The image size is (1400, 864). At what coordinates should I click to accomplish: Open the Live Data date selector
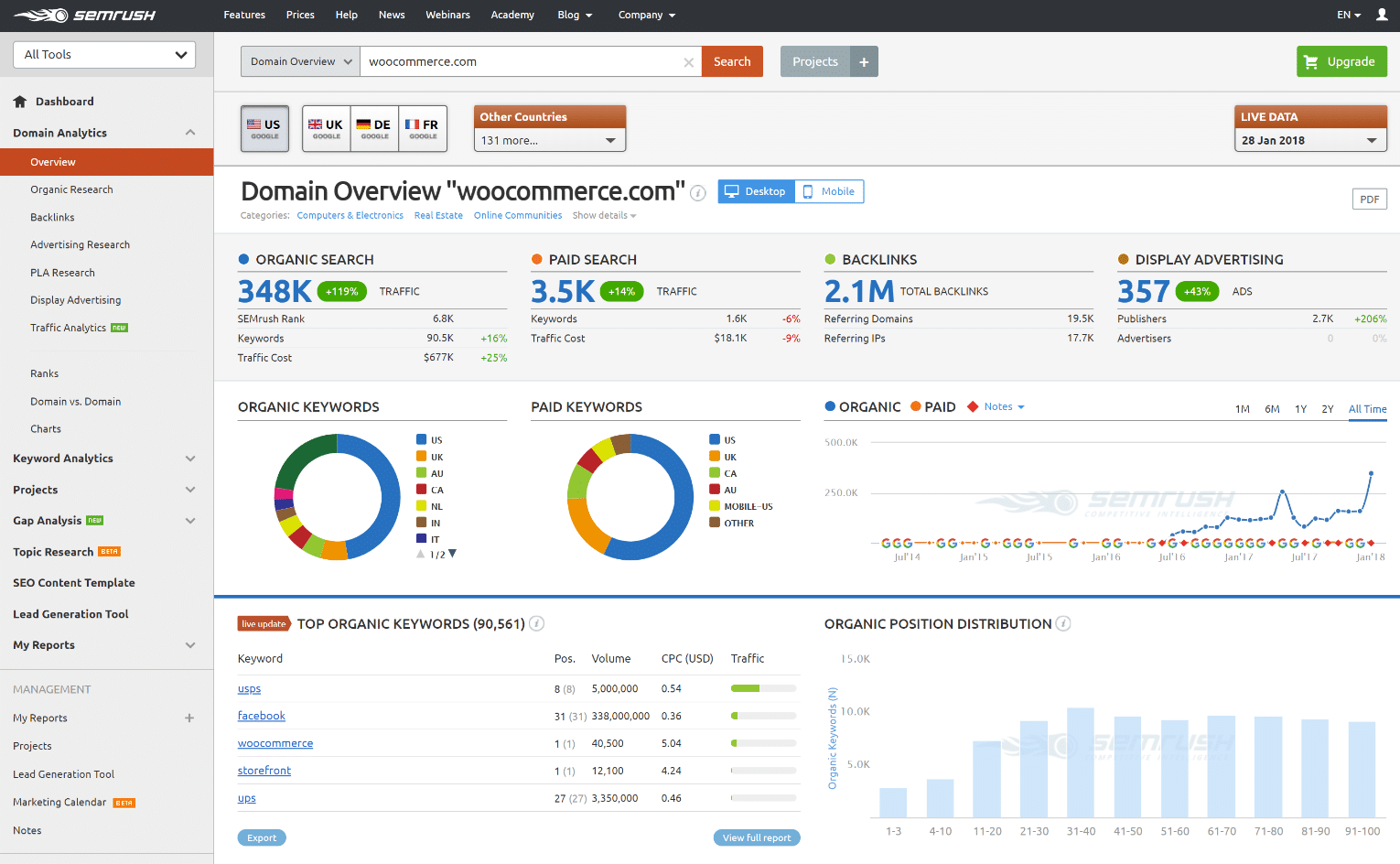pos(1310,140)
